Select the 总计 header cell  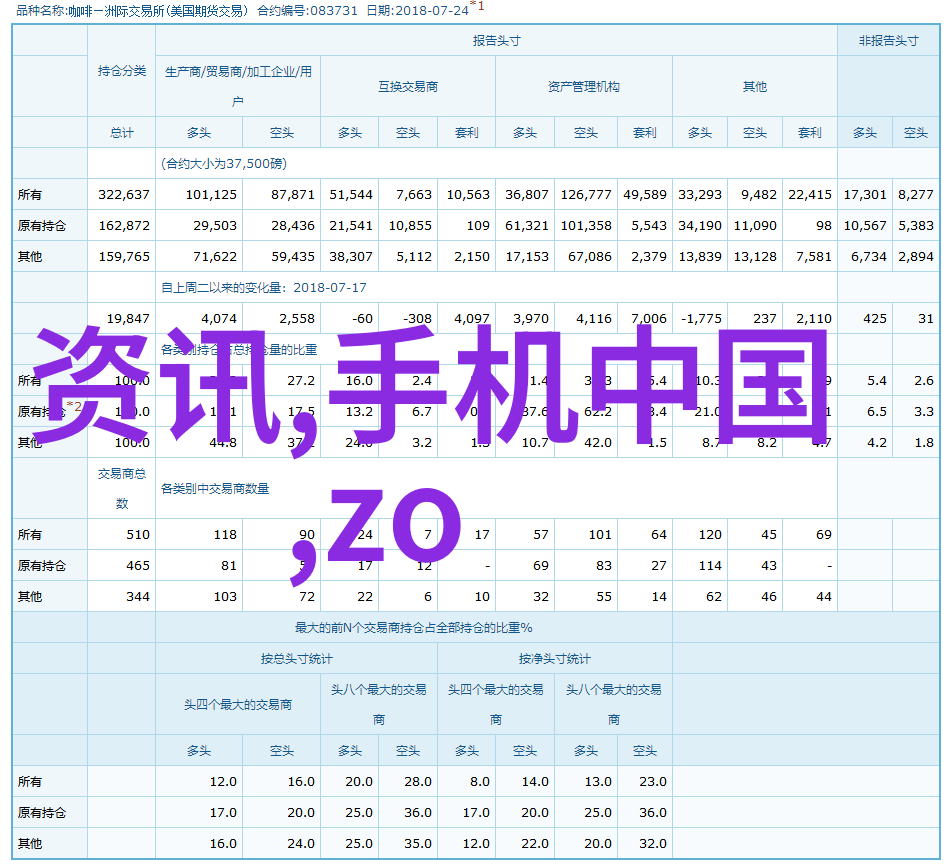[122, 133]
